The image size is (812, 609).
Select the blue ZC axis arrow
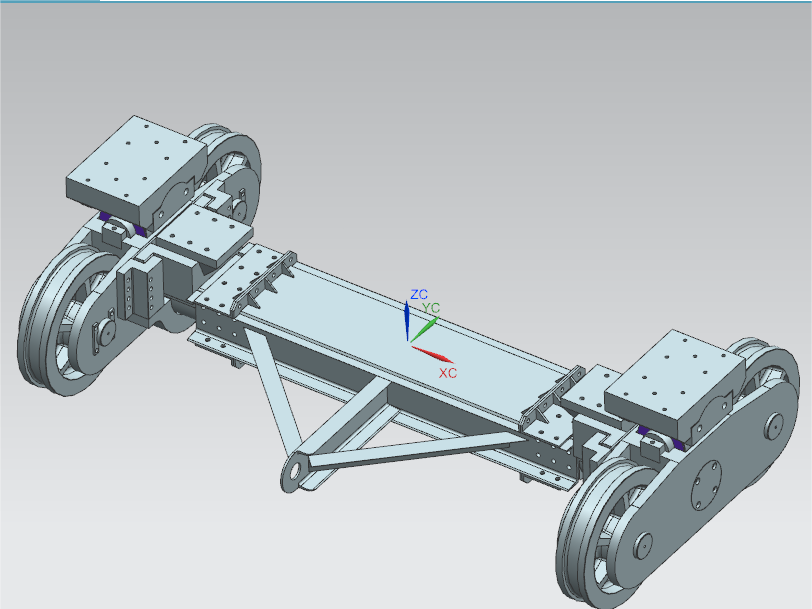[x=407, y=320]
